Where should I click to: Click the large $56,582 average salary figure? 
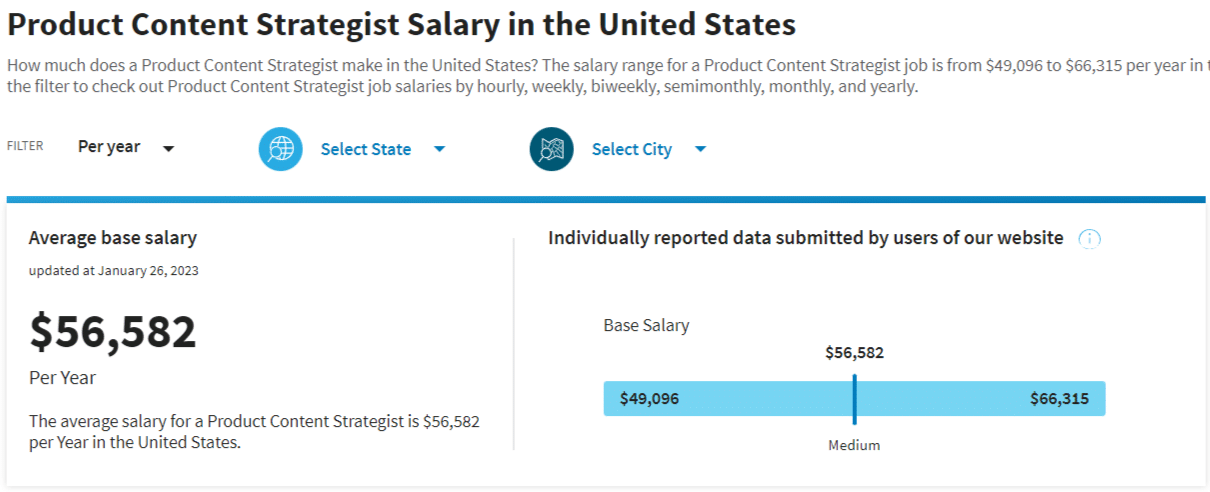click(x=113, y=332)
